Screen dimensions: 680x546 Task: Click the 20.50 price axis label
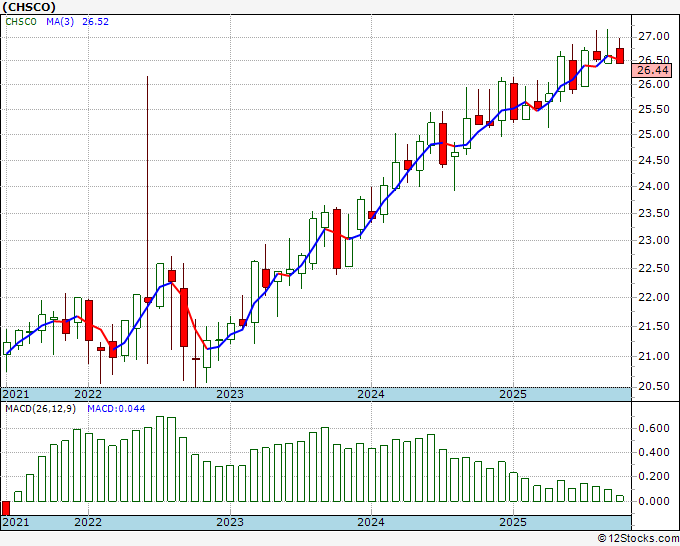pyautogui.click(x=654, y=386)
